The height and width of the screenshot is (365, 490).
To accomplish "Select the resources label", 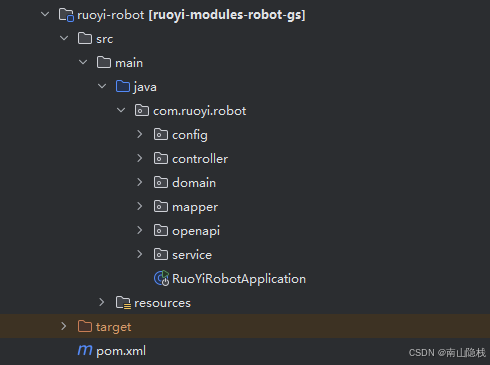I will 163,303.
